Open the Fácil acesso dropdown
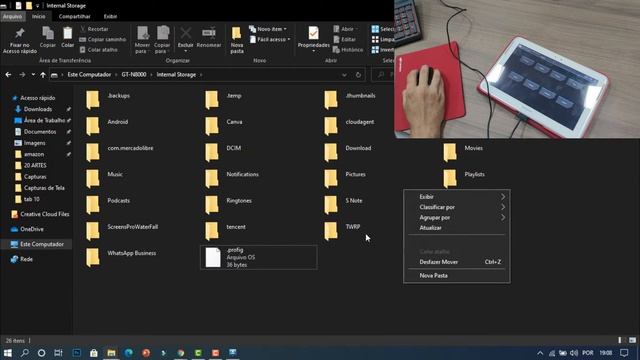 (x=269, y=39)
